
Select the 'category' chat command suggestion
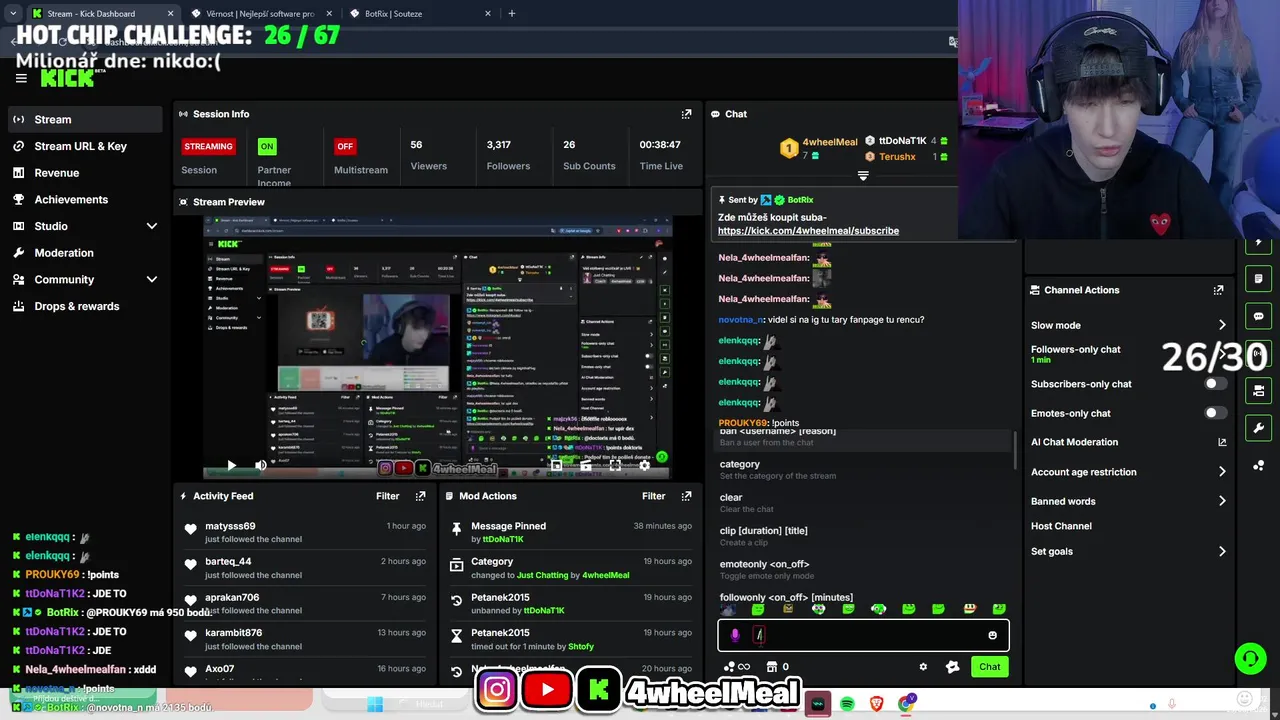(x=866, y=469)
